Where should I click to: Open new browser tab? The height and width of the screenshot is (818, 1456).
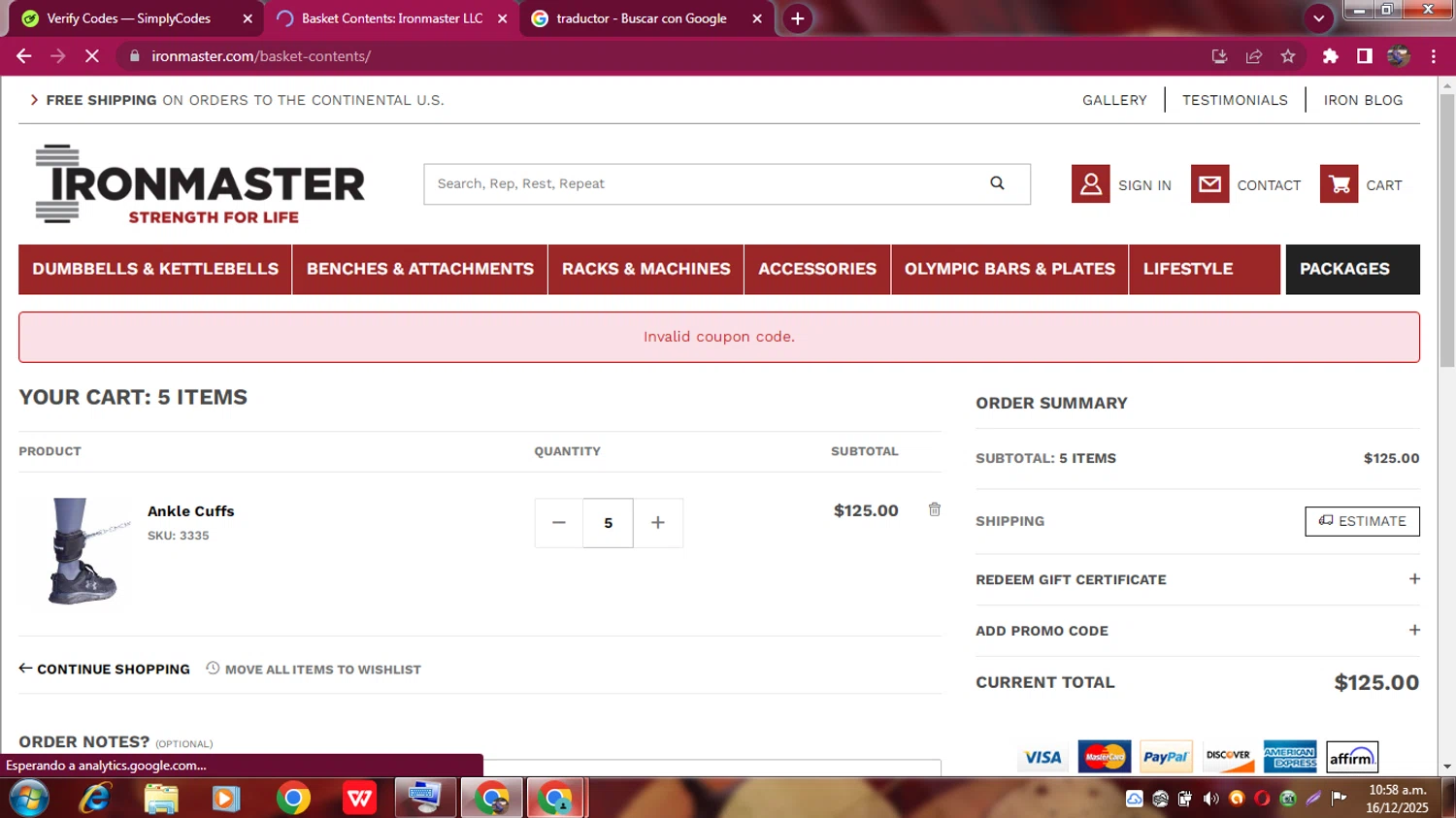797,18
